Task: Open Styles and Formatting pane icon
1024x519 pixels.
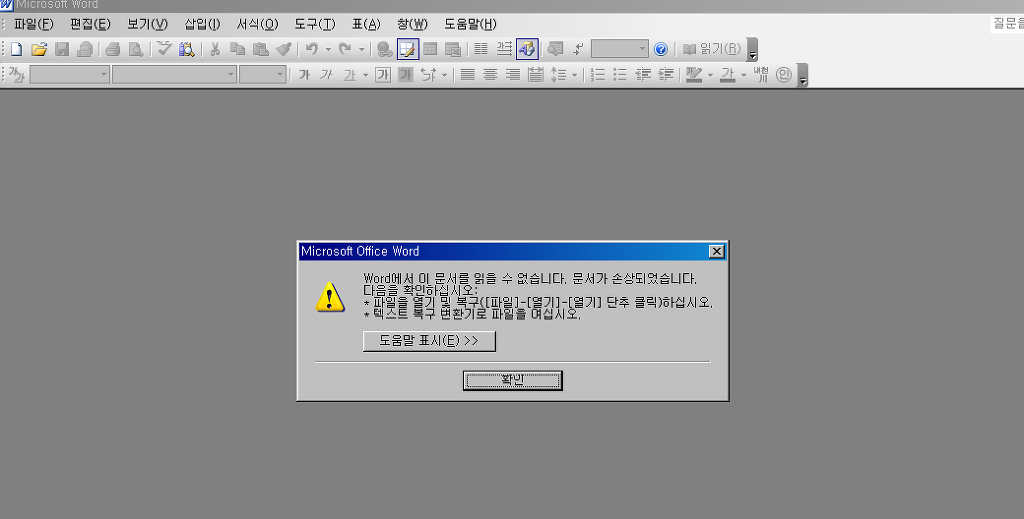Action: coord(16,75)
